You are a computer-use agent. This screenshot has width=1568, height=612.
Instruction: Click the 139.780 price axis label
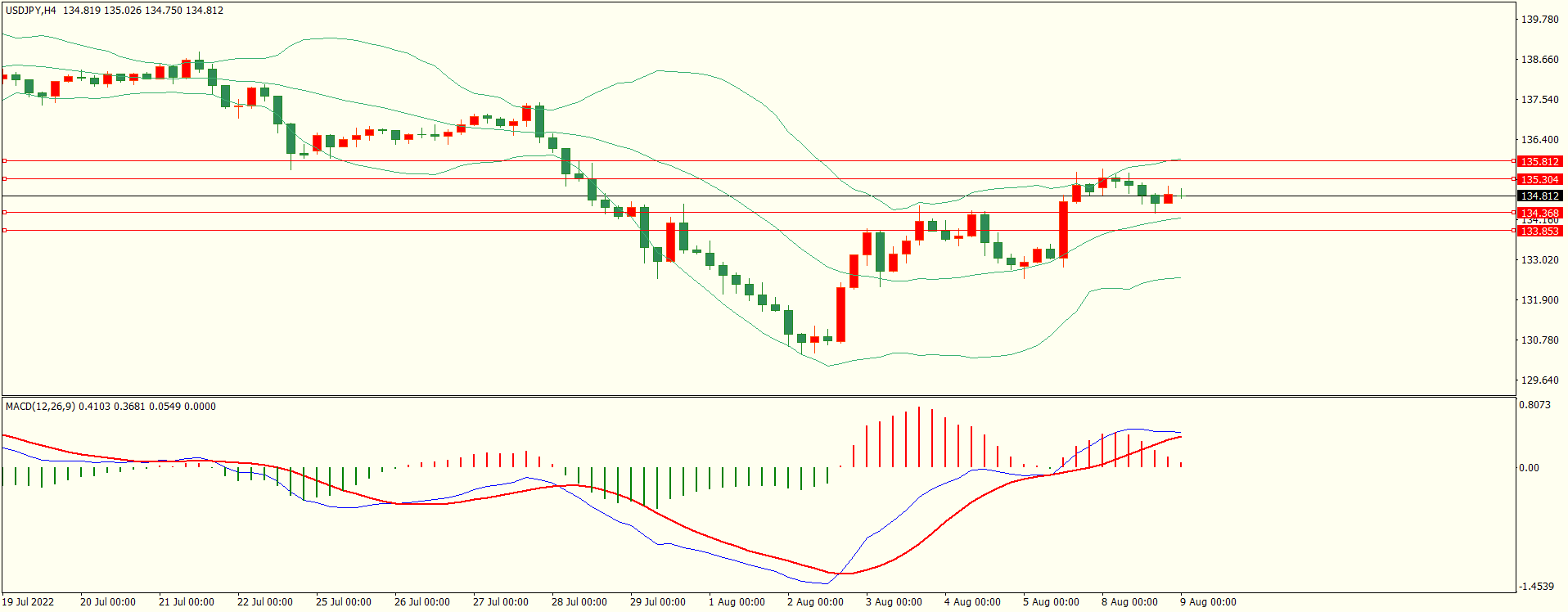coord(1539,20)
